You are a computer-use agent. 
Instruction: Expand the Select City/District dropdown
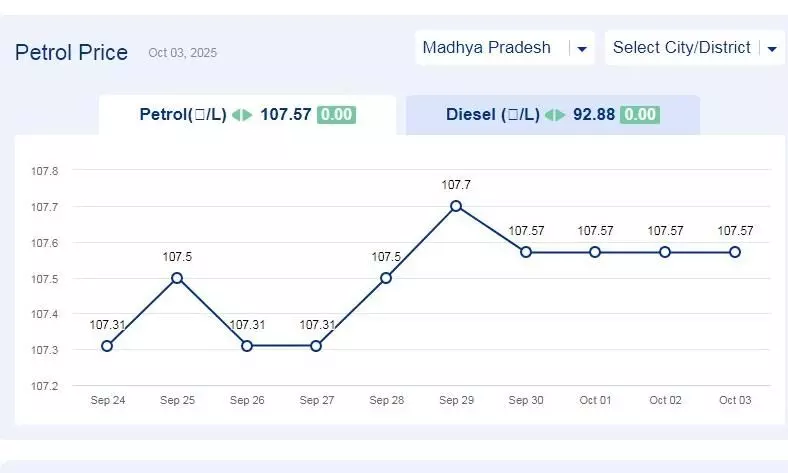(683, 48)
